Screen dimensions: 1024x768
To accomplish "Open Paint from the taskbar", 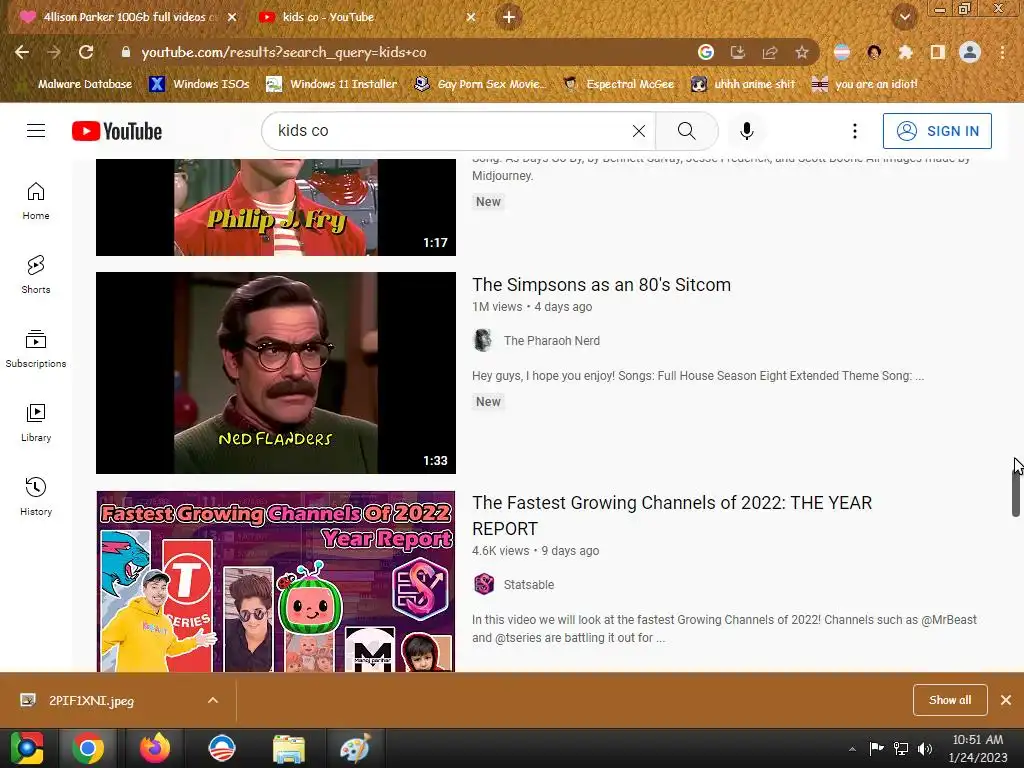I will click(355, 748).
